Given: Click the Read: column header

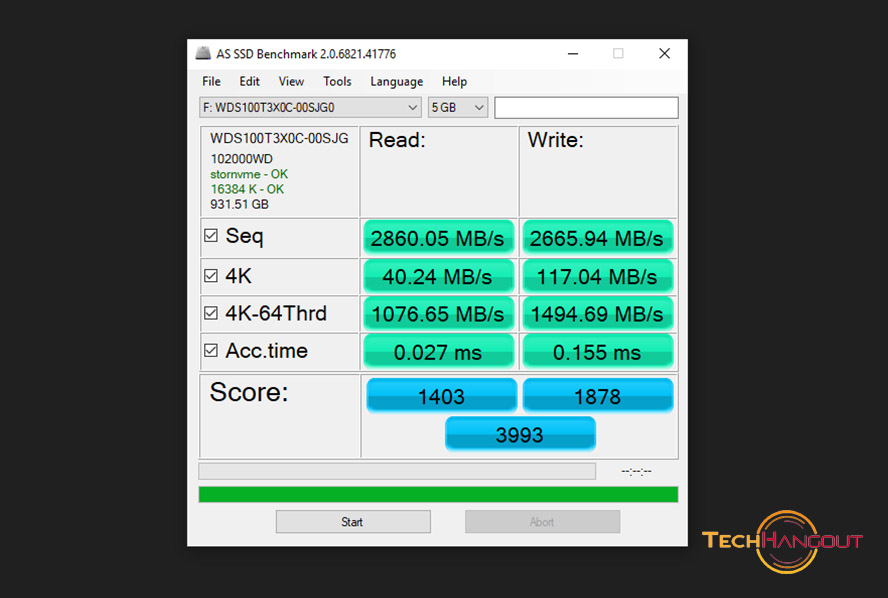Looking at the screenshot, I should 397,140.
